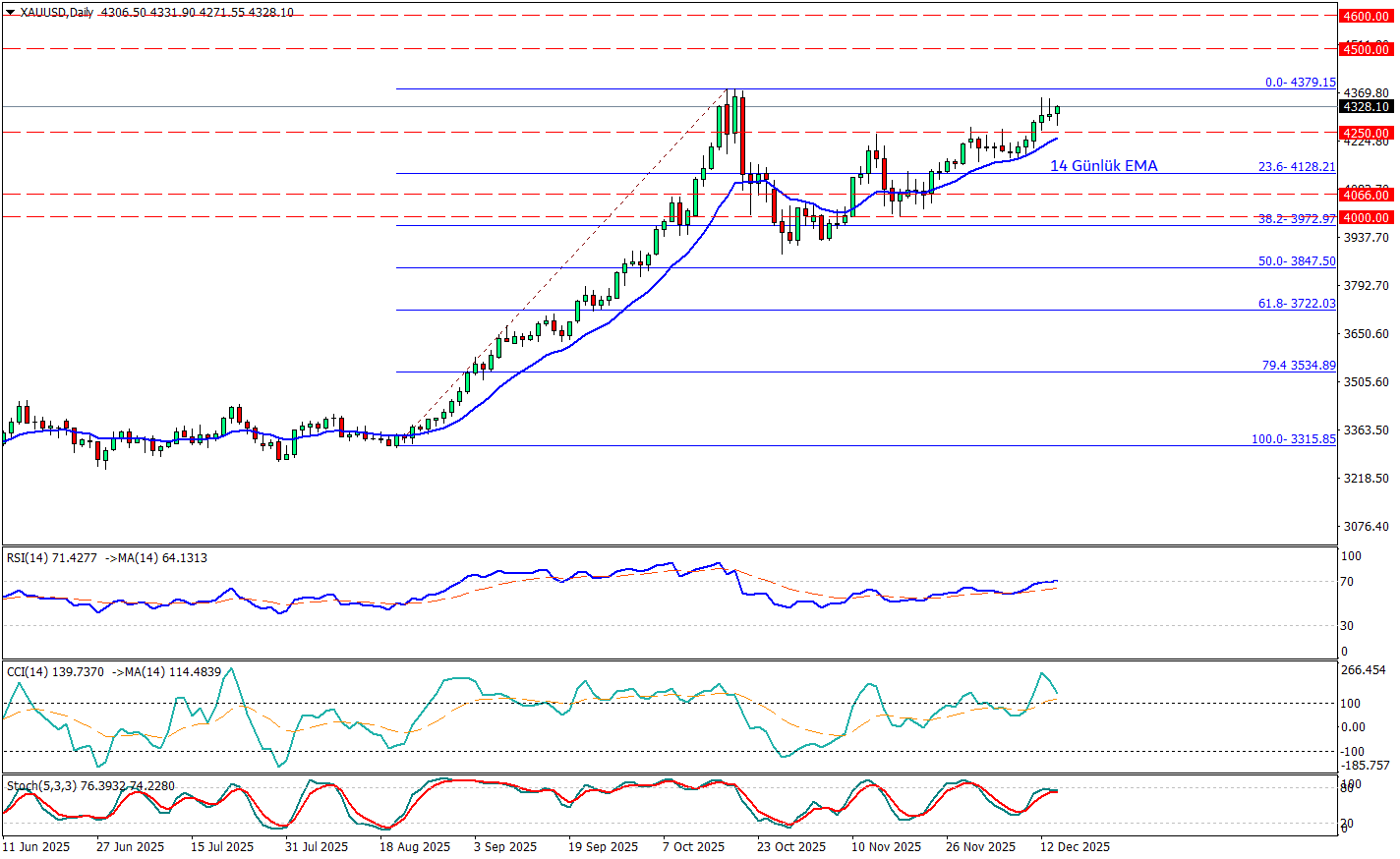Click the current price tag 4328.10
The height and width of the screenshot is (859, 1400).
tap(1366, 106)
